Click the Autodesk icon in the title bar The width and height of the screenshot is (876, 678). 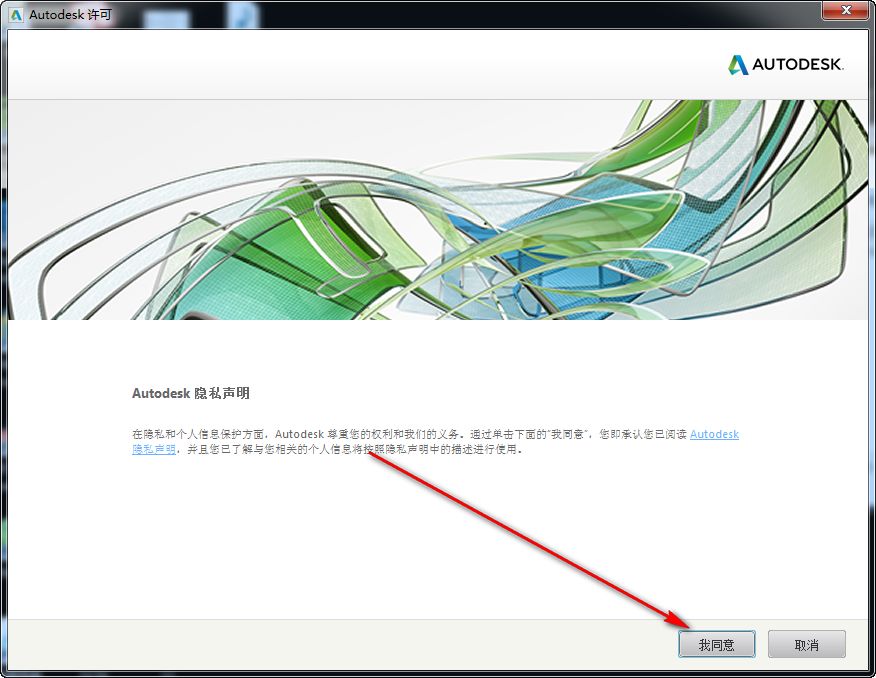[16, 15]
